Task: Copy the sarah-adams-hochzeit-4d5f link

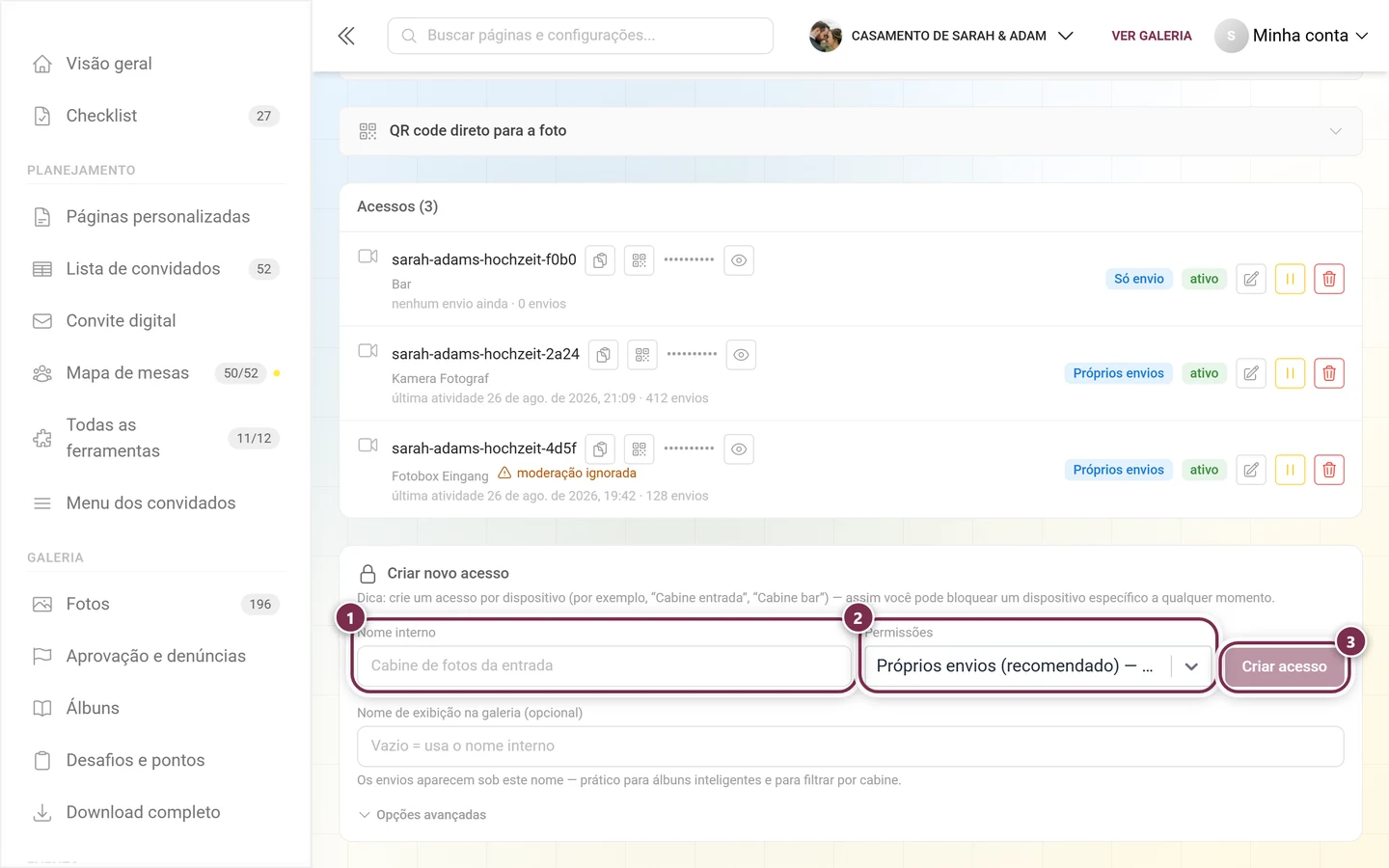Action: pos(600,449)
